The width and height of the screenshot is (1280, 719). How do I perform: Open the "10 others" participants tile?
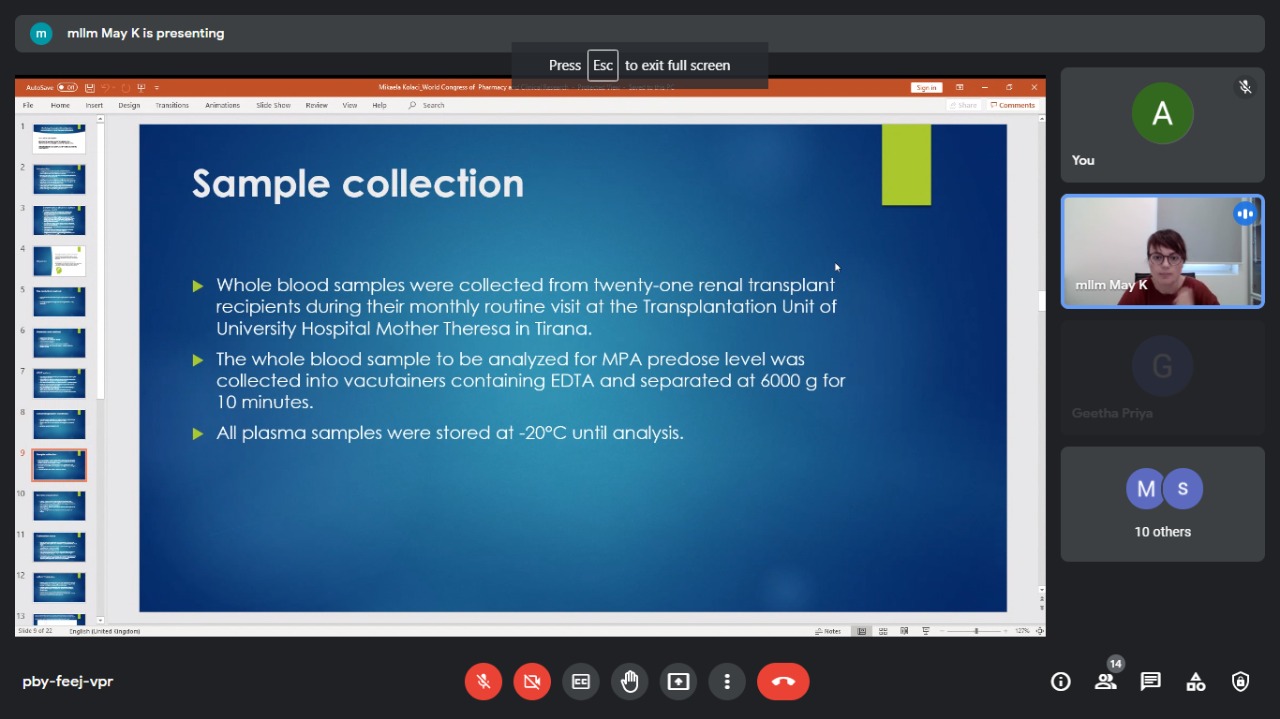tap(1162, 504)
